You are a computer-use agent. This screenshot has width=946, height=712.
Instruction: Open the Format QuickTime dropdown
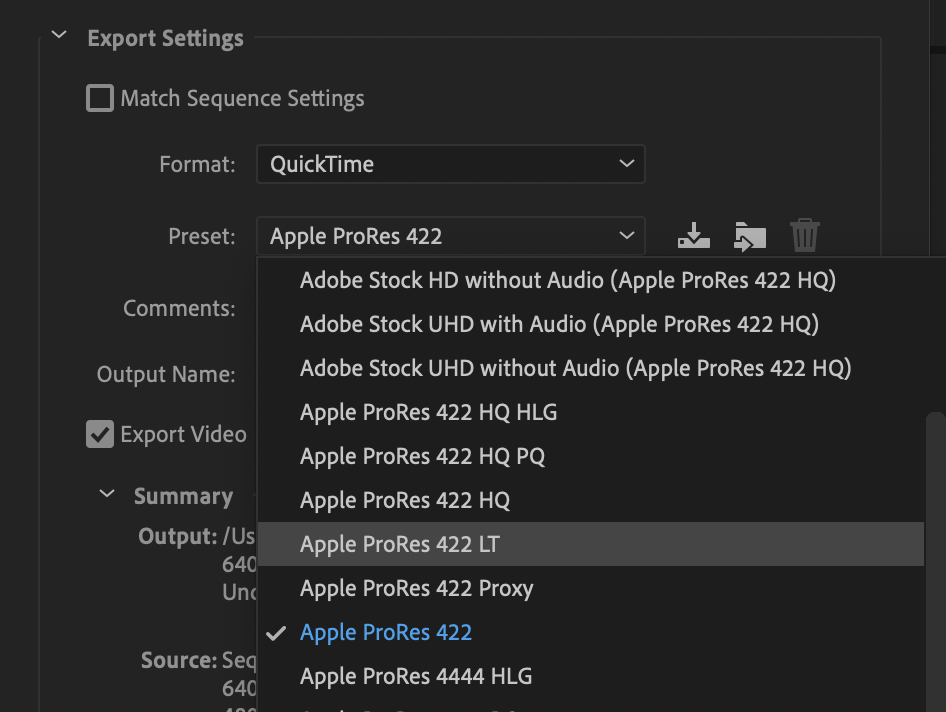pos(450,164)
